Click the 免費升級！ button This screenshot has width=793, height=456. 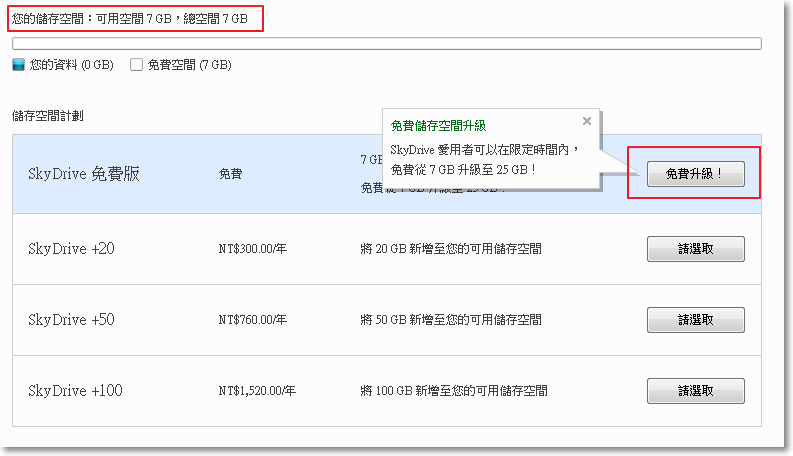695,174
